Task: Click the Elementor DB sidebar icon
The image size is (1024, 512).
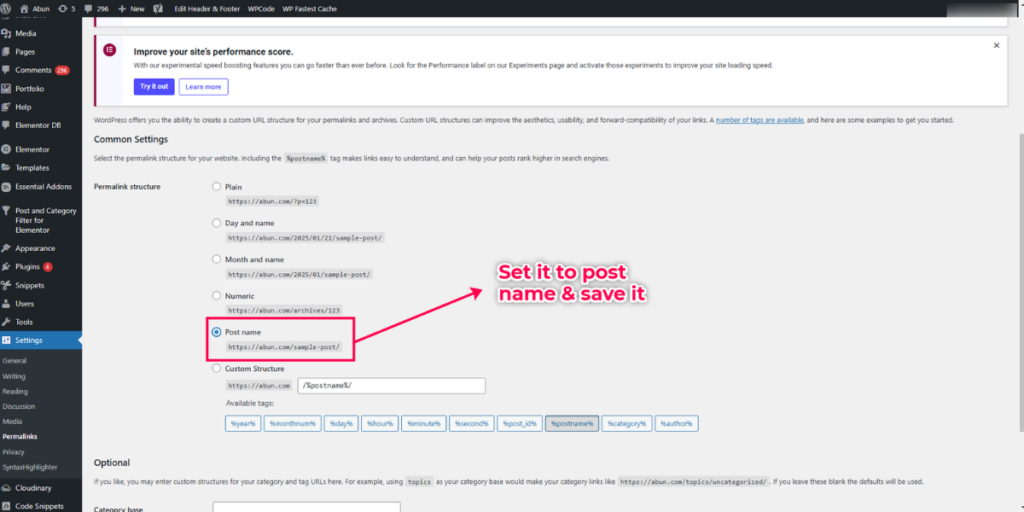Action: (x=6, y=125)
